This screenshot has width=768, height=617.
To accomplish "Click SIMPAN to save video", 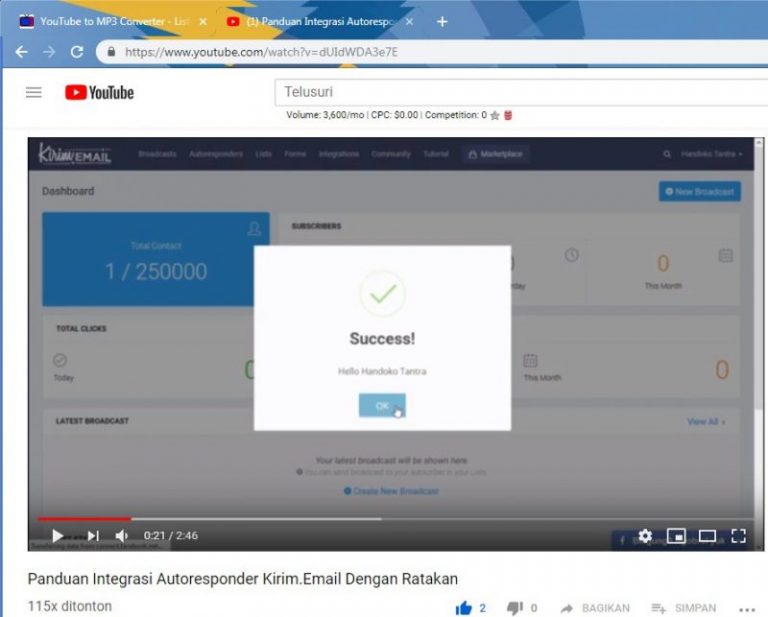I will click(684, 608).
